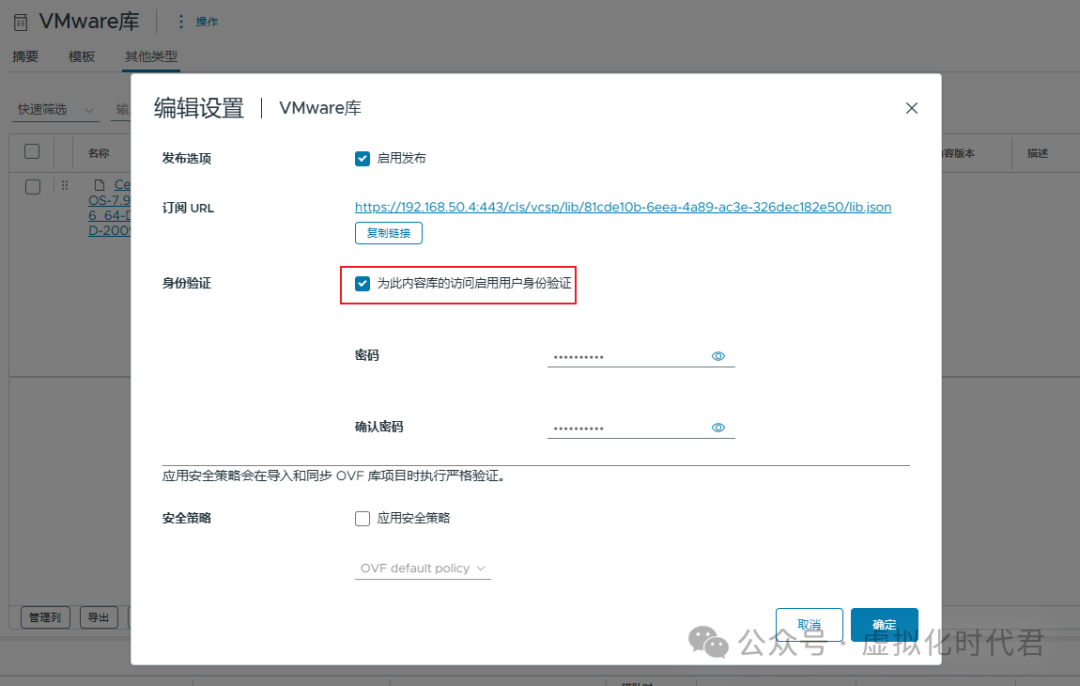Click the 复制链接 button

(x=388, y=233)
